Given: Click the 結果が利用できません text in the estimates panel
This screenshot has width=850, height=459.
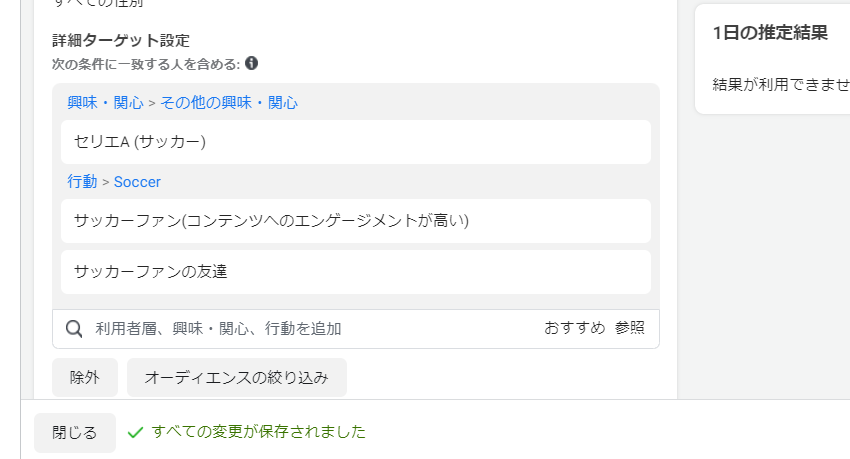Looking at the screenshot, I should pyautogui.click(x=781, y=85).
